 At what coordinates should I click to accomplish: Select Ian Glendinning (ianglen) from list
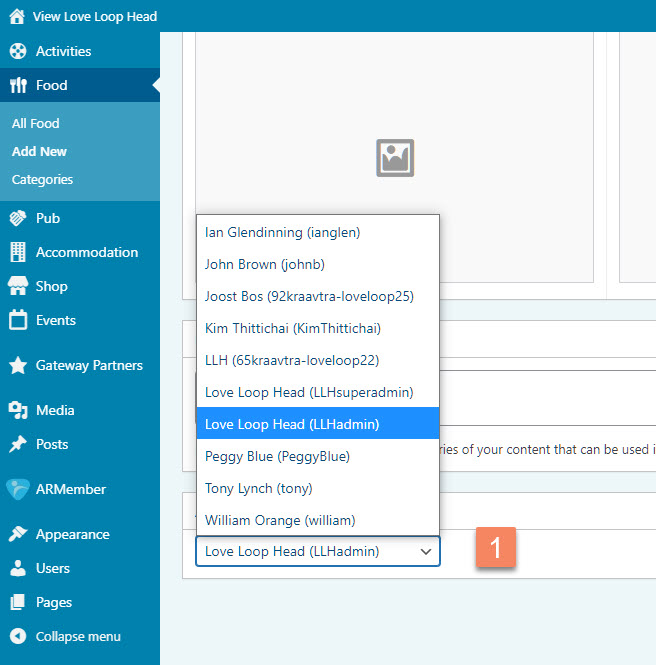click(282, 232)
